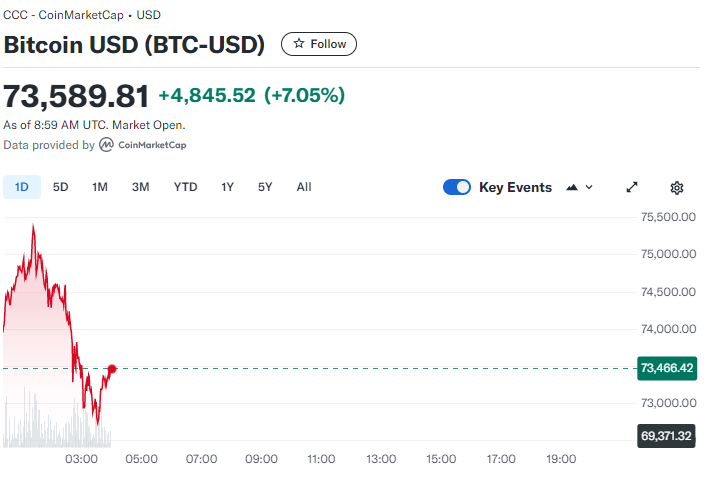Viewport: 707px width, 480px height.
Task: Click the star icon in Follow
Action: point(298,44)
